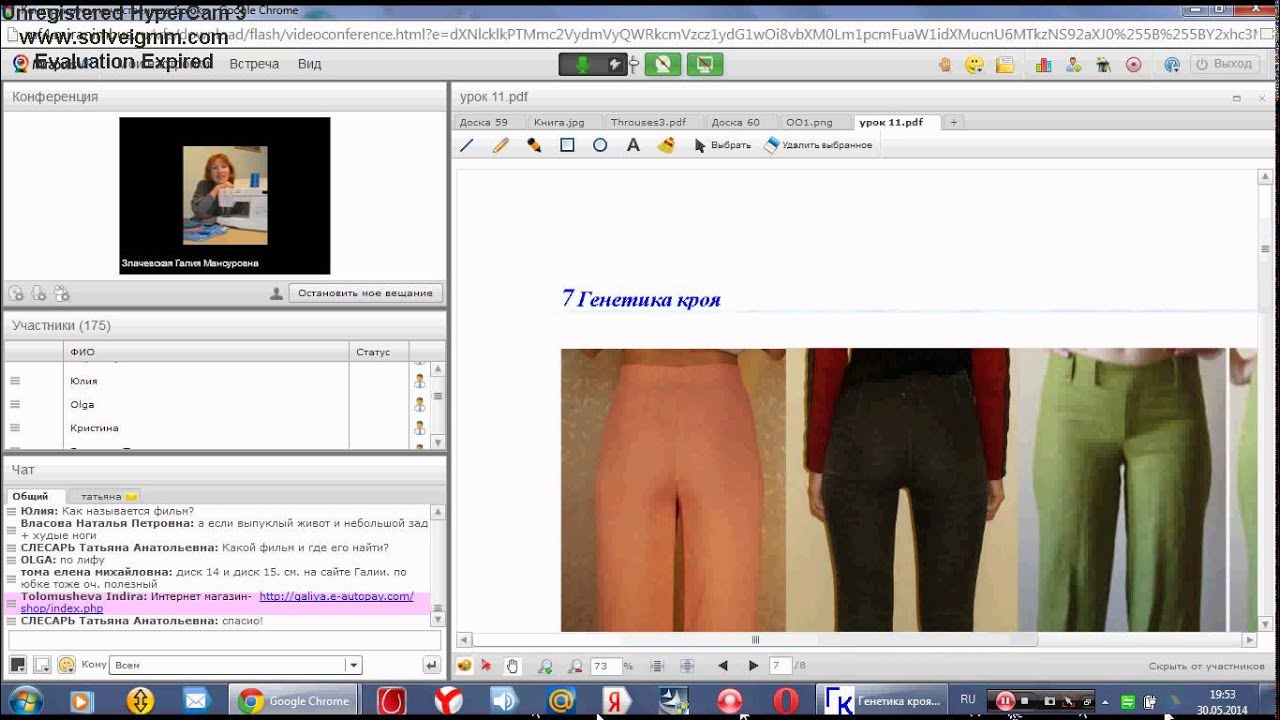Screen dimensions: 1280x720
Task: Click fit to width icon
Action: pos(657,666)
